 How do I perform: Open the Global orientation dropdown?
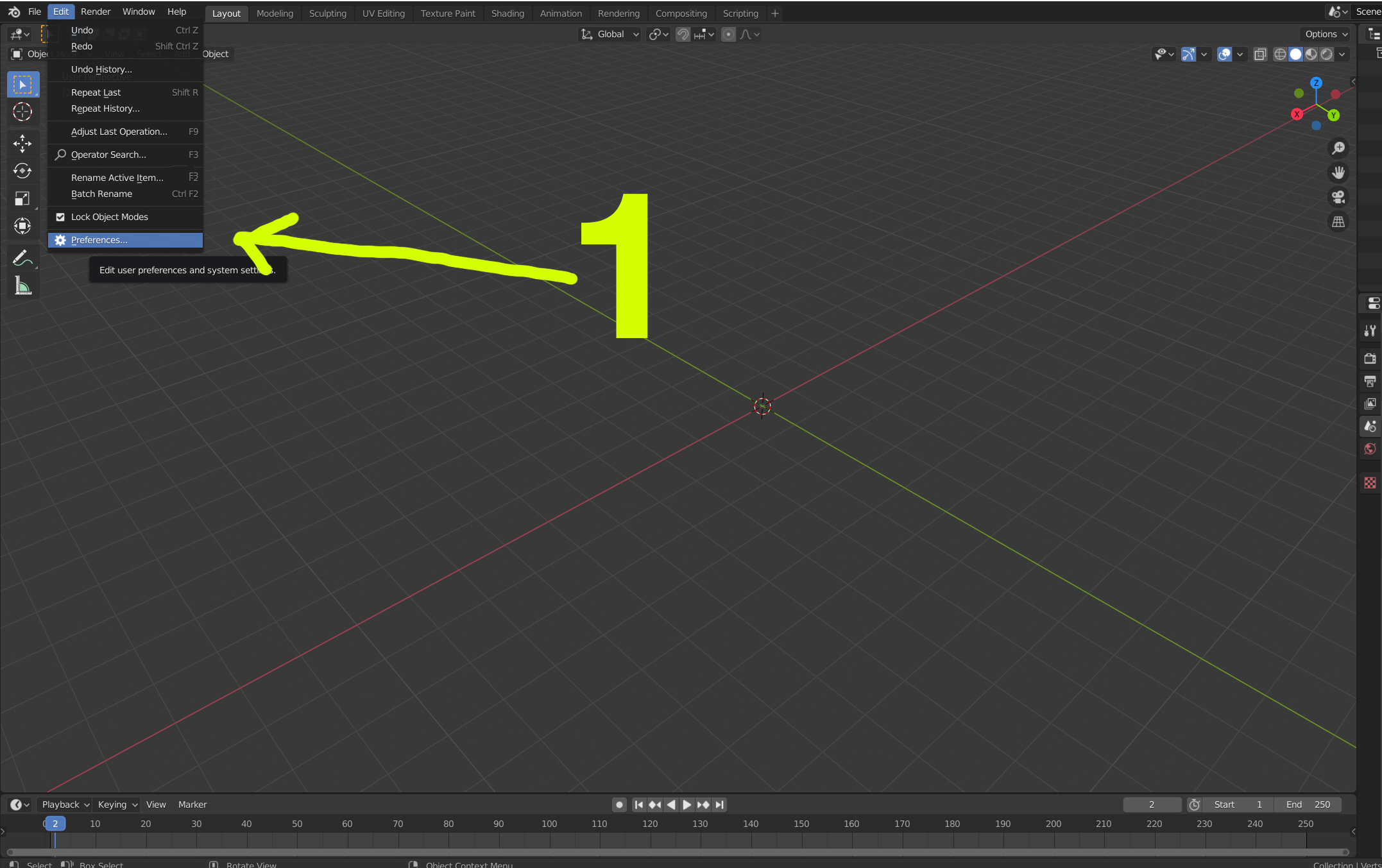pyautogui.click(x=610, y=35)
